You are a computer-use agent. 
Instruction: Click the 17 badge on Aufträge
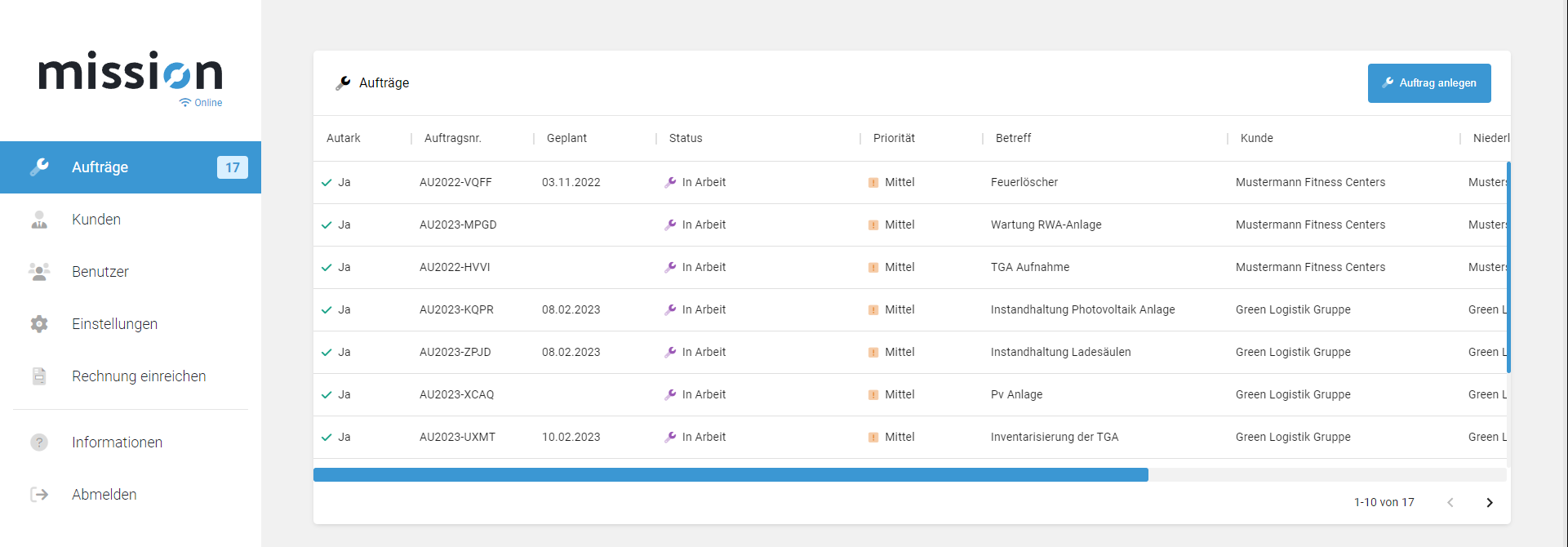[233, 167]
